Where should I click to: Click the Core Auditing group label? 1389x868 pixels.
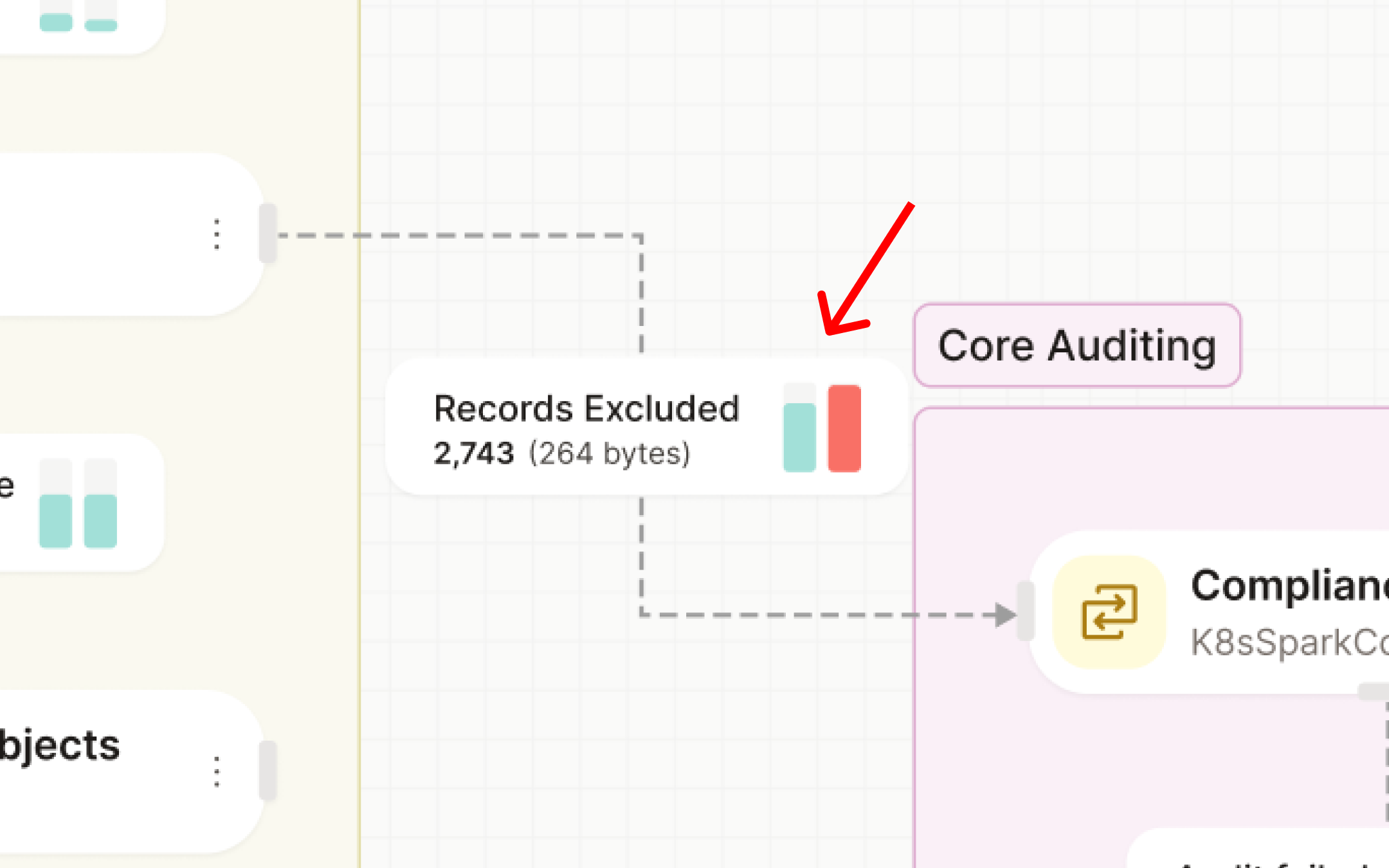[1077, 346]
